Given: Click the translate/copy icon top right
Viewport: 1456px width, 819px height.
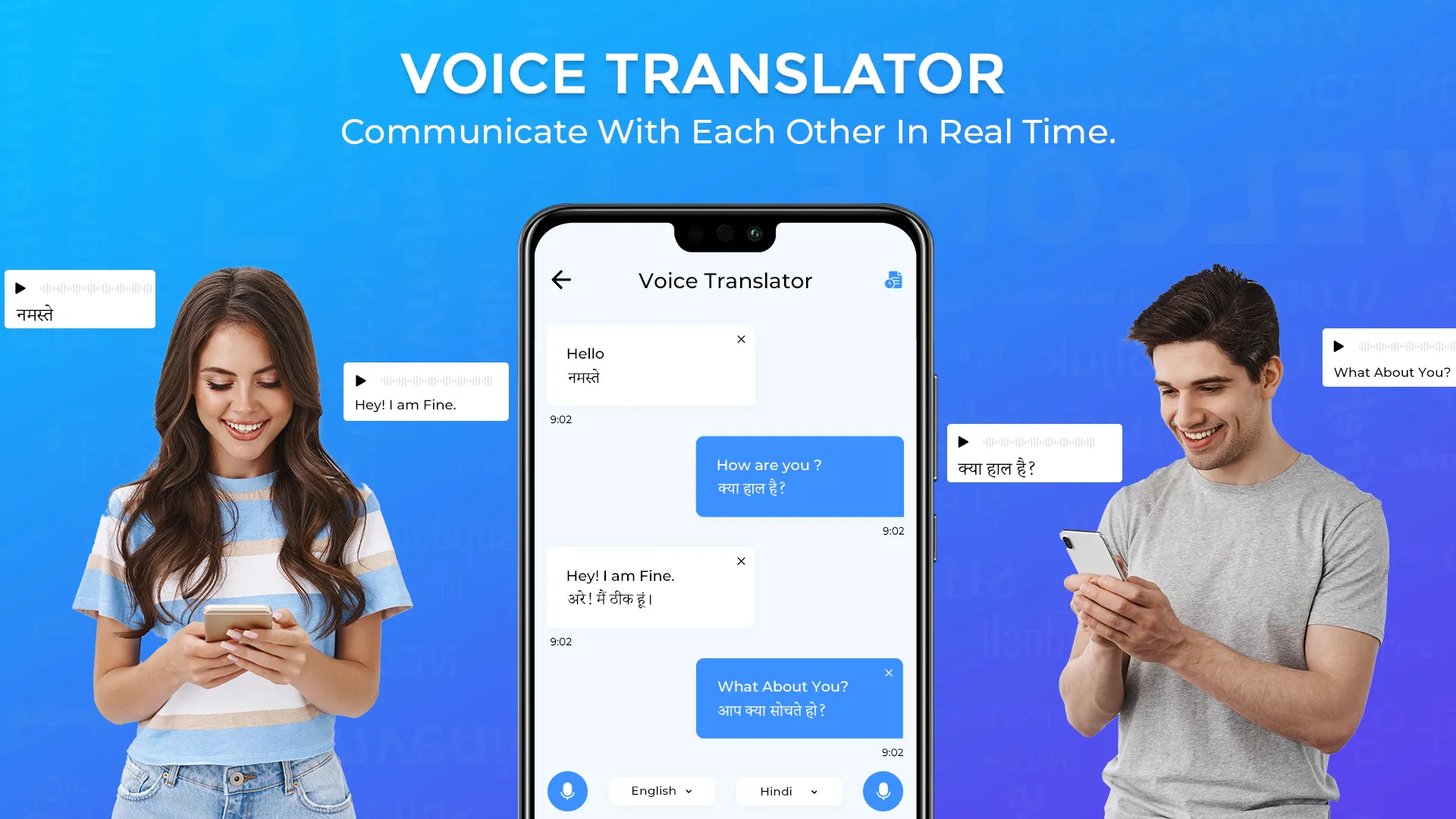Looking at the screenshot, I should [893, 280].
